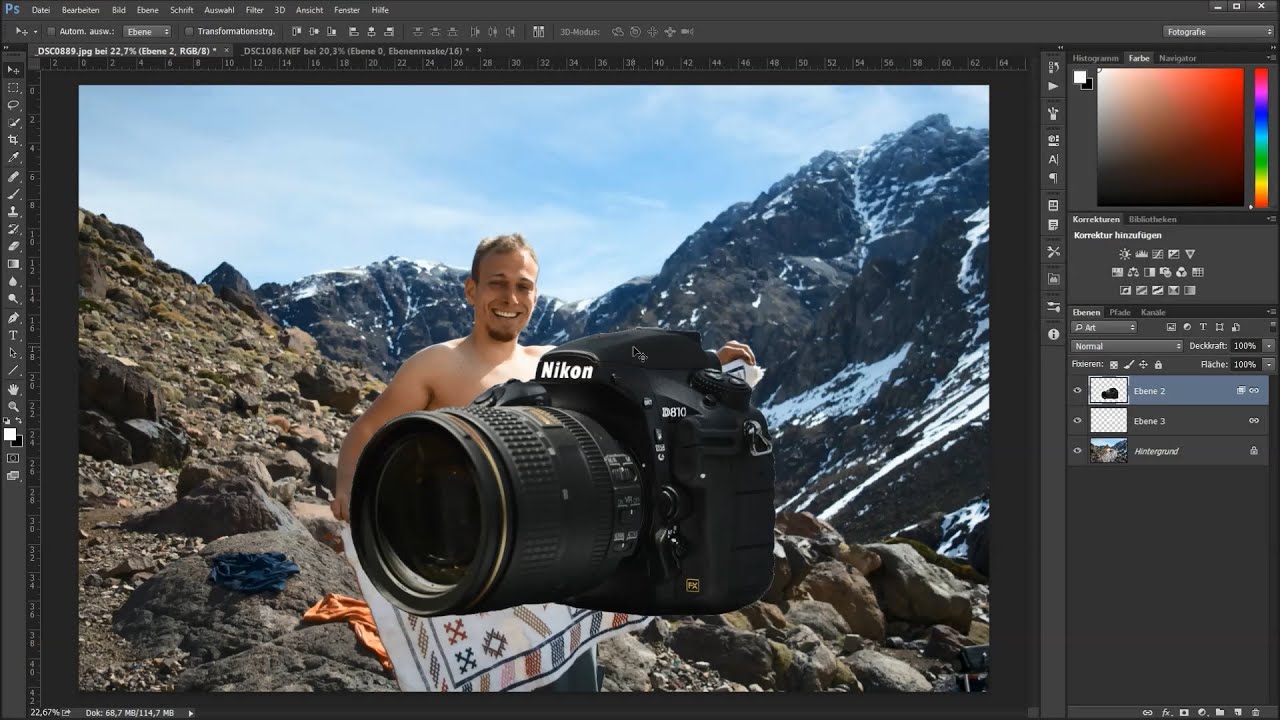Open the Filter menu

point(255,10)
